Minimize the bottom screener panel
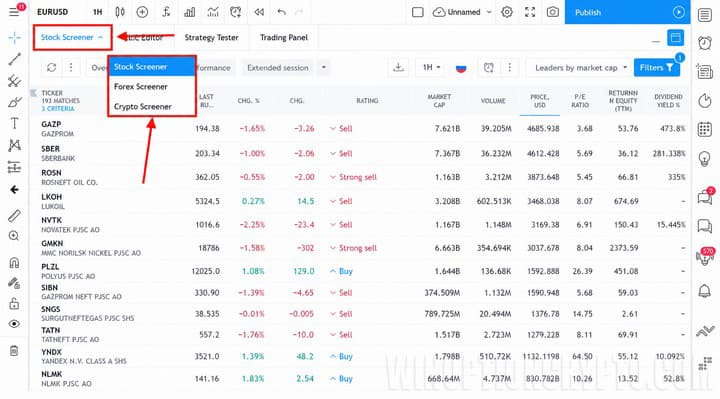Screen dimensions: 720x399 pos(656,41)
